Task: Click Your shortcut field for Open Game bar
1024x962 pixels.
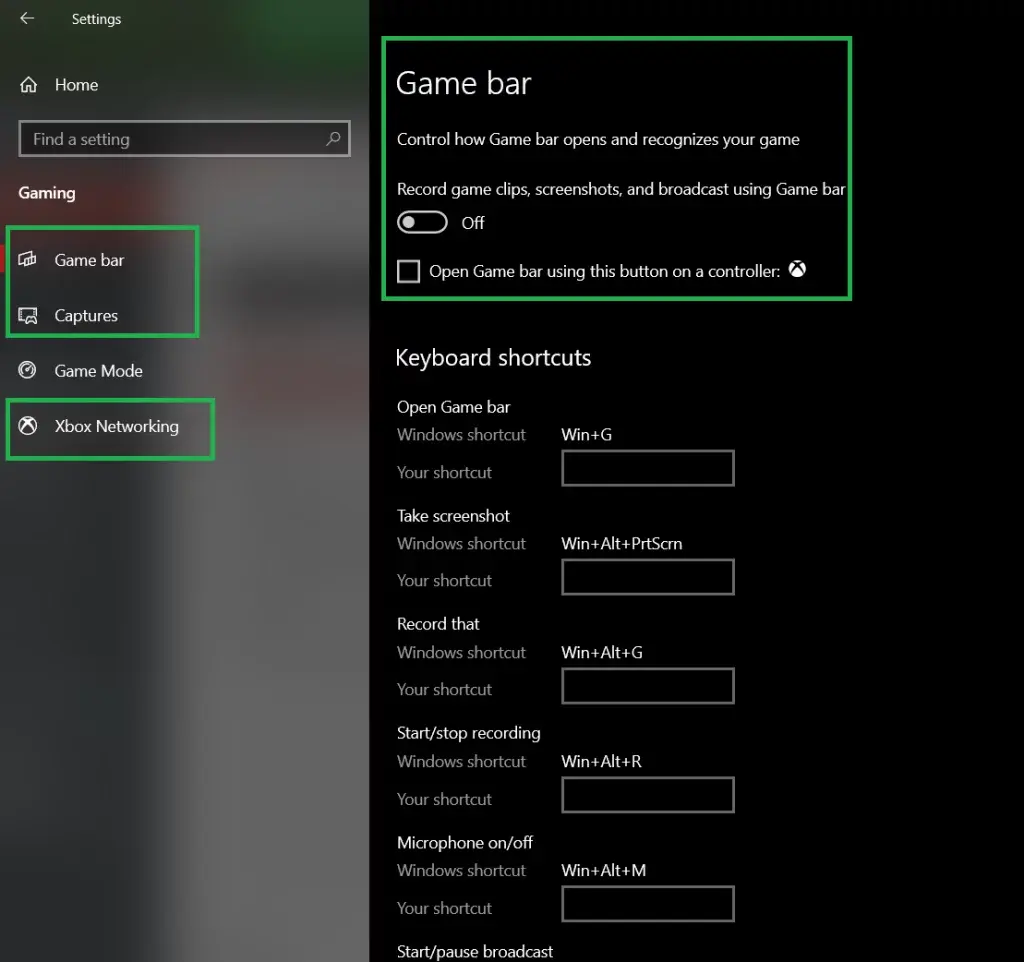Action: coord(648,468)
